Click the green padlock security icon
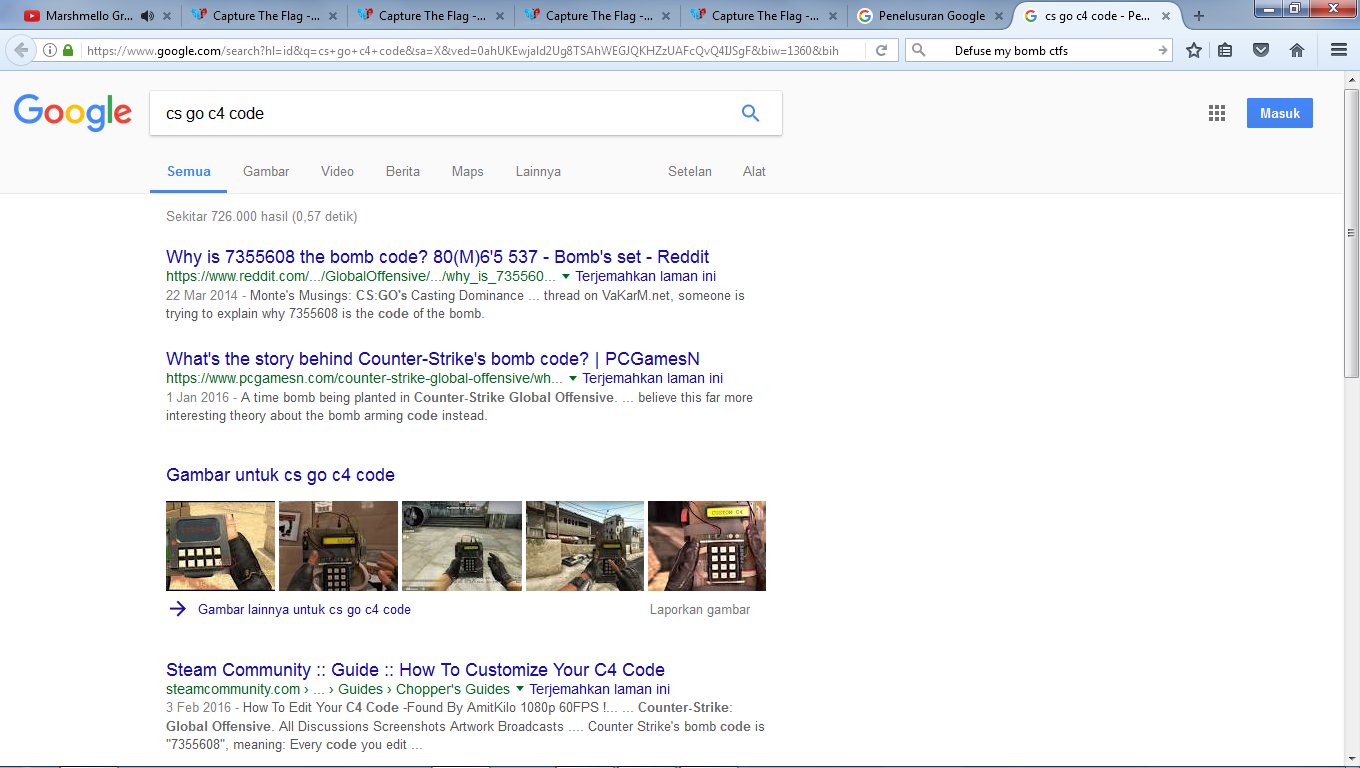Viewport: 1360px width, 768px height. (x=68, y=50)
